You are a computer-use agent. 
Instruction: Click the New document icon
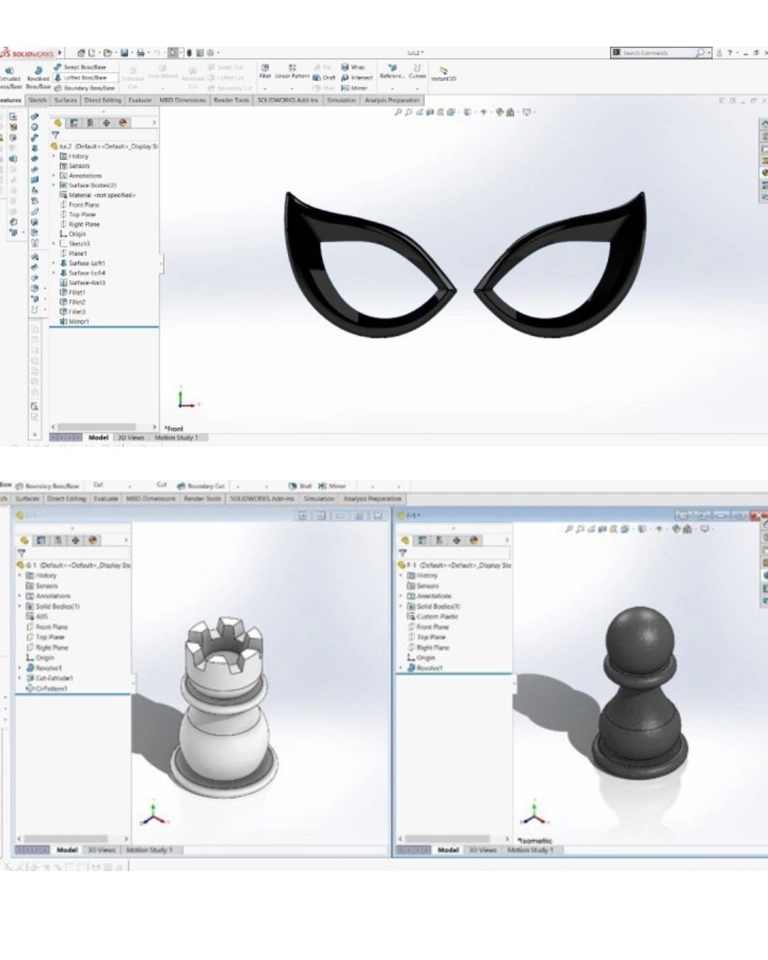tap(91, 53)
